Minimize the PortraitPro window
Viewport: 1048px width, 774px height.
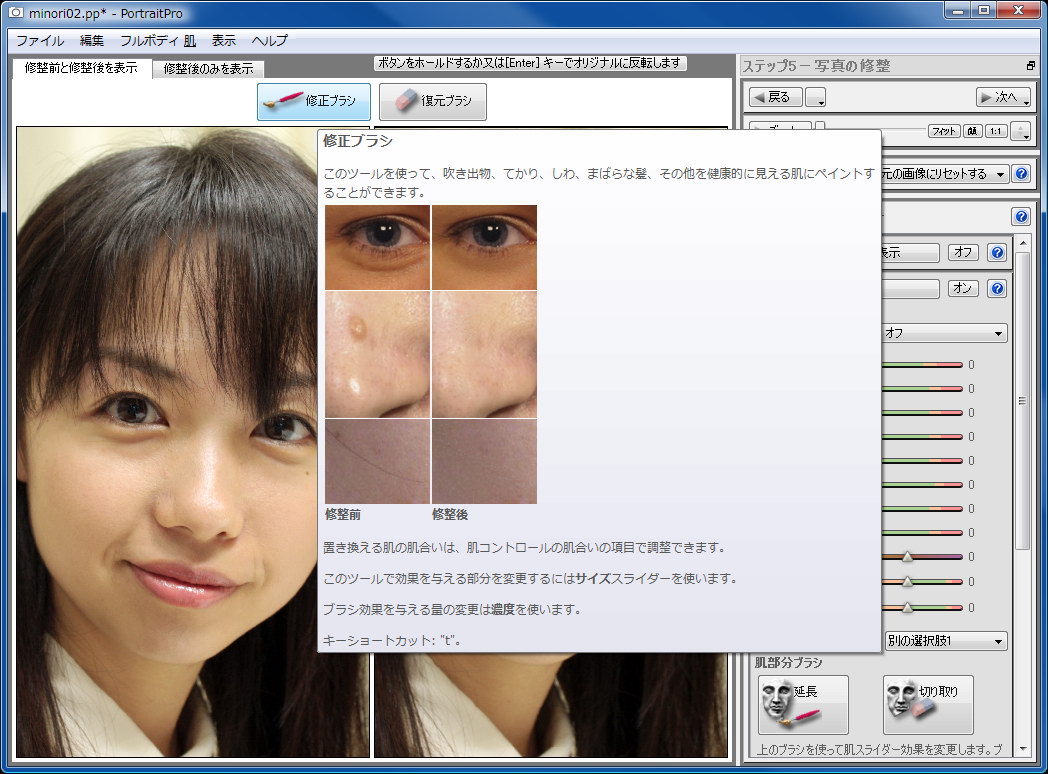coord(959,10)
